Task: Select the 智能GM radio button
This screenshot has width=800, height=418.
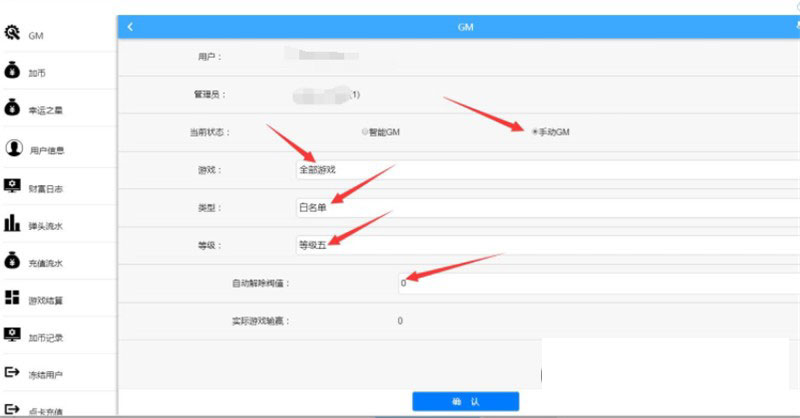Action: point(364,132)
